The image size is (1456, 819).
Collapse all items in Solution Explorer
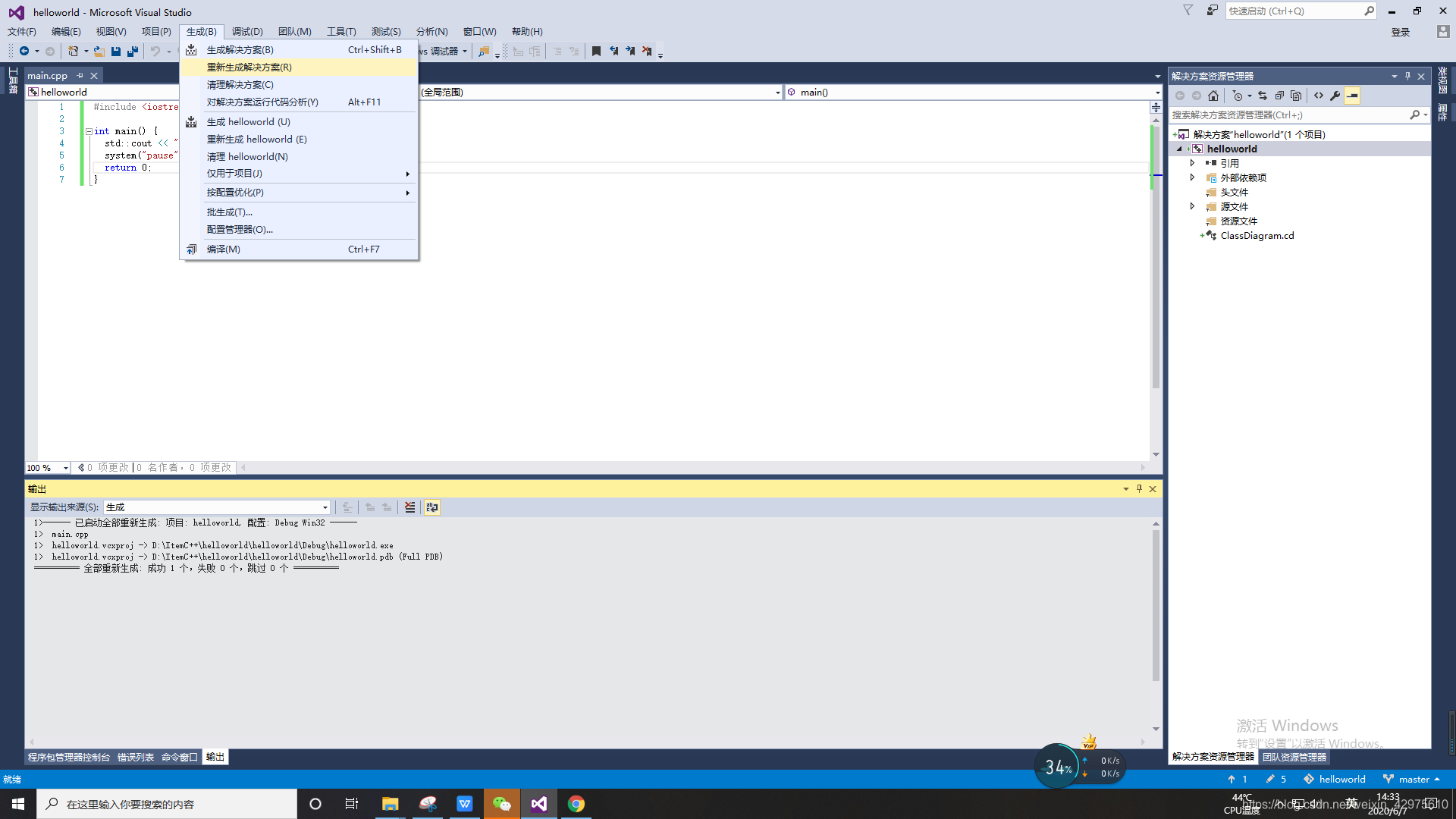pos(1279,96)
